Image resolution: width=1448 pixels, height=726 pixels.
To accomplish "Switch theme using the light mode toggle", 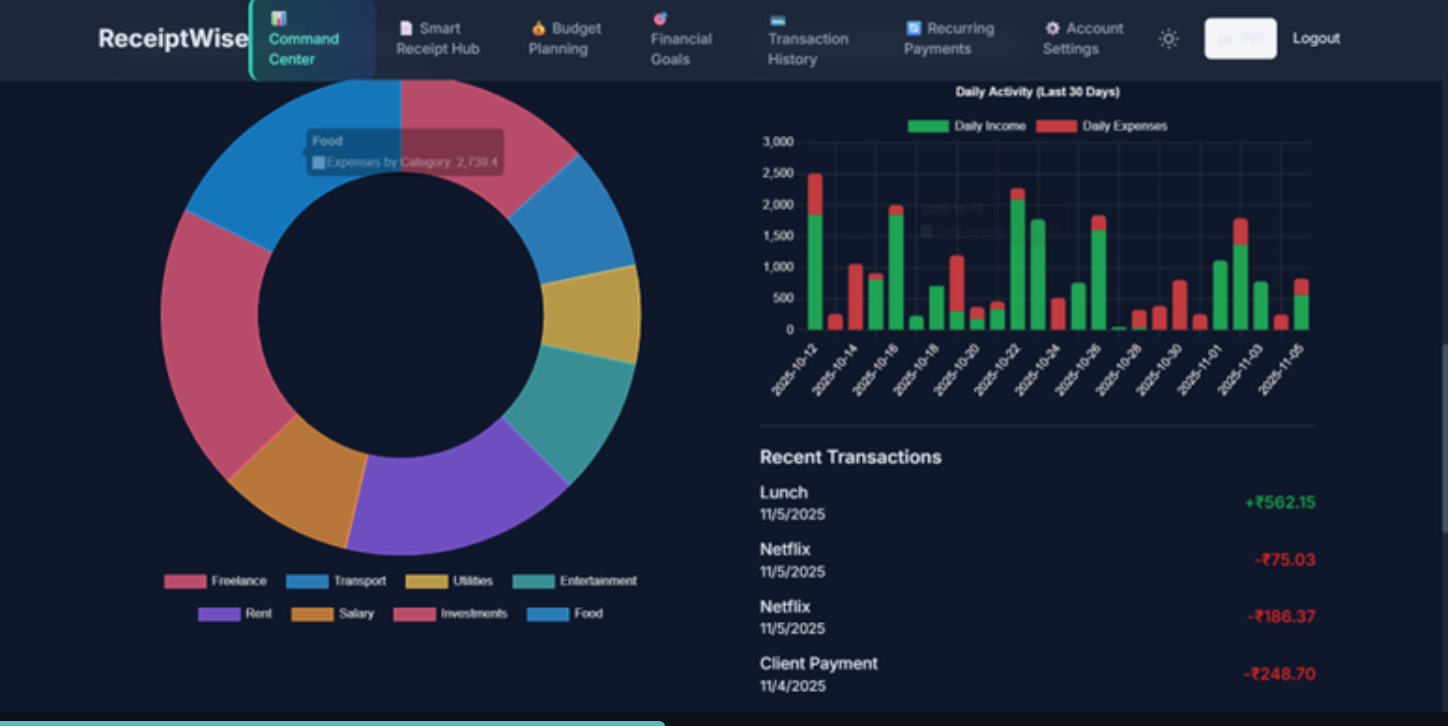I will point(1167,36).
